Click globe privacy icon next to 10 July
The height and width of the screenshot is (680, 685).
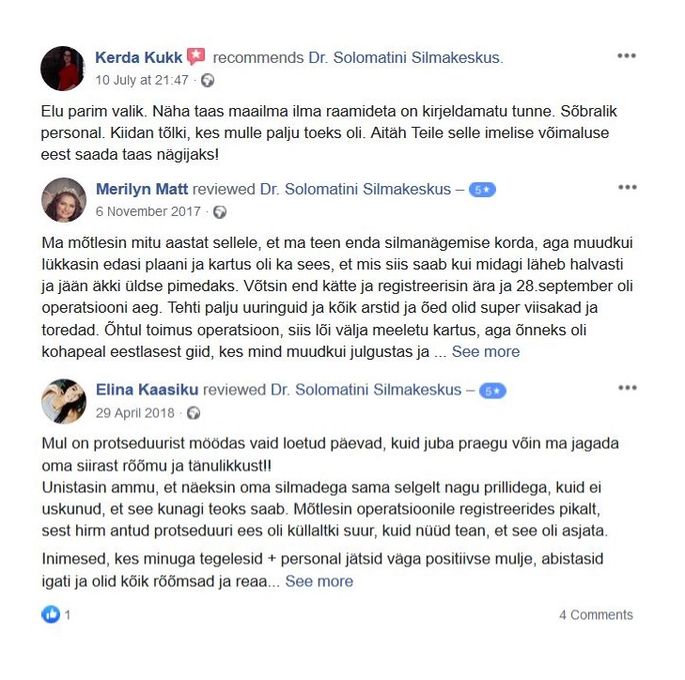[x=208, y=80]
